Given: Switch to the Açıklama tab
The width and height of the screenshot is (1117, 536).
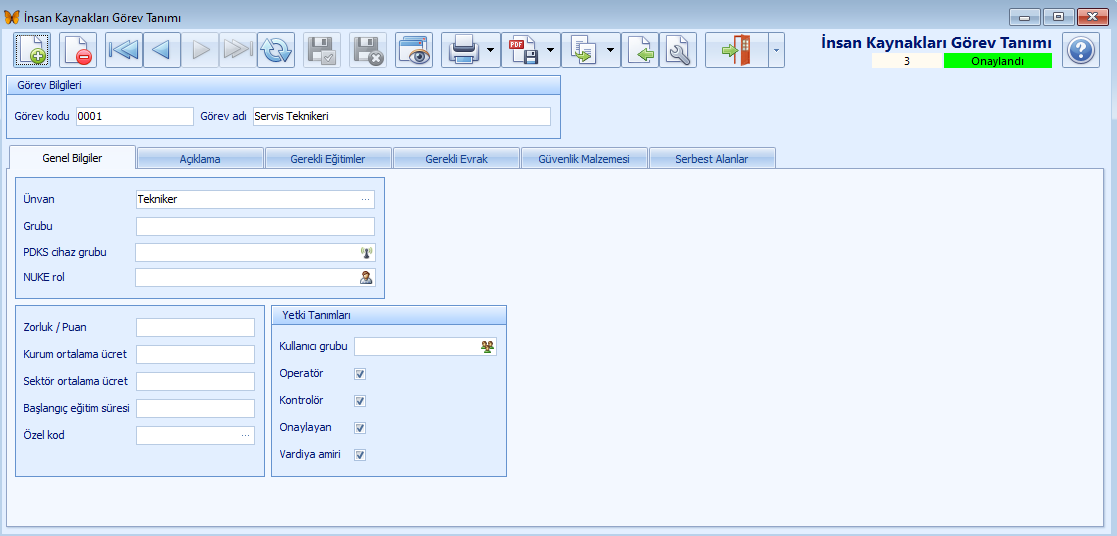Looking at the screenshot, I should coord(200,159).
